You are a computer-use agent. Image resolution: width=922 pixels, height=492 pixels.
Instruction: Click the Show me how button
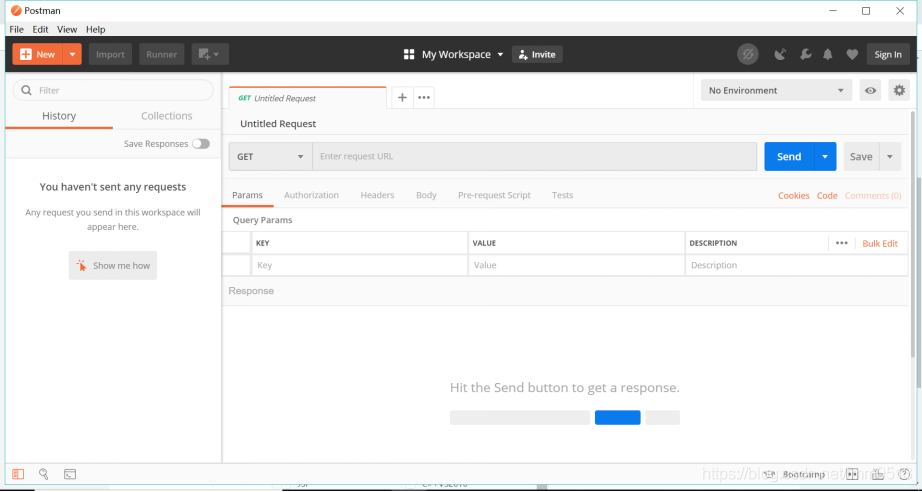(x=113, y=265)
